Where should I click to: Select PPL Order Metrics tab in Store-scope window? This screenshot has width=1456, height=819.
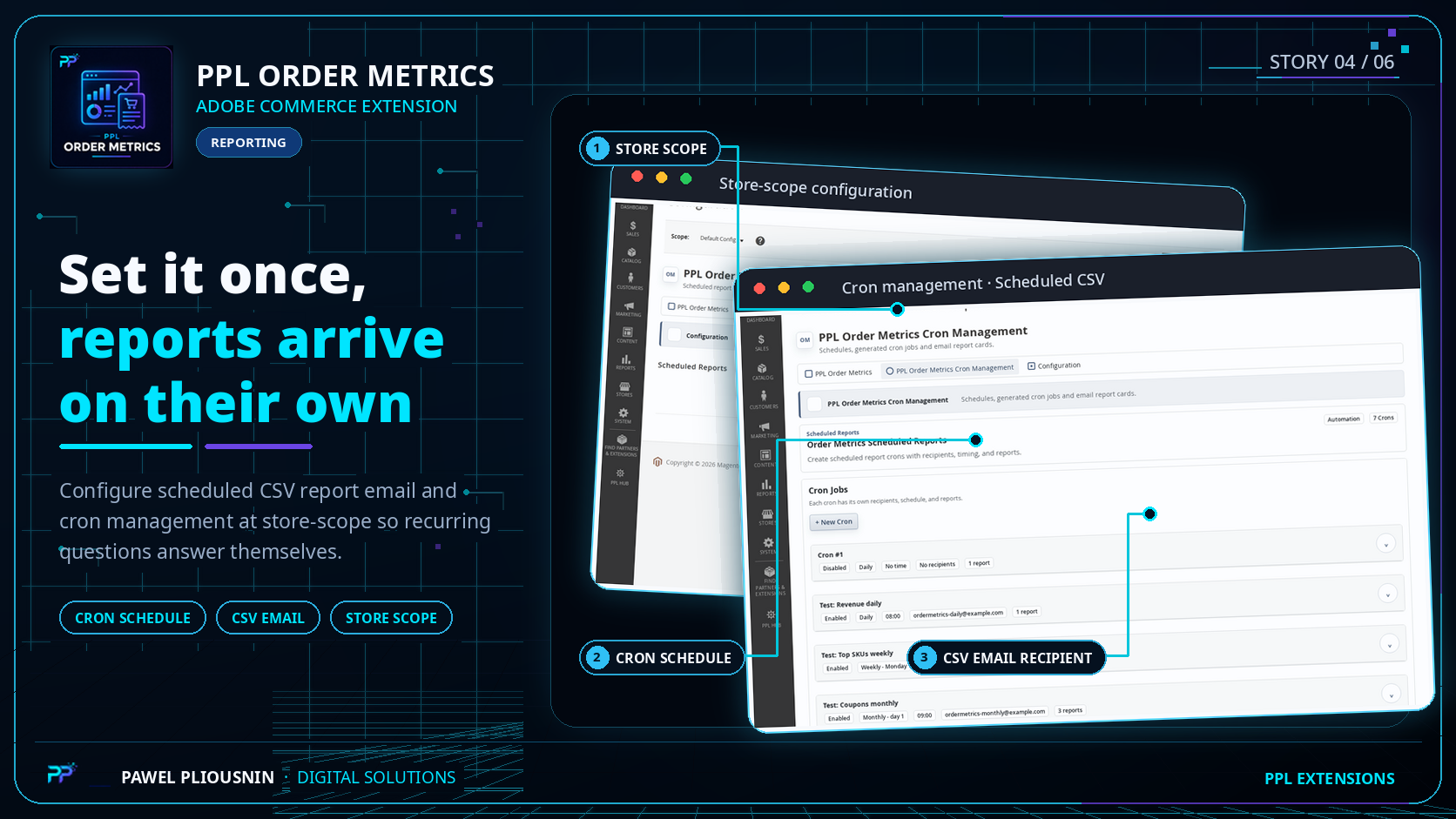[x=698, y=307]
